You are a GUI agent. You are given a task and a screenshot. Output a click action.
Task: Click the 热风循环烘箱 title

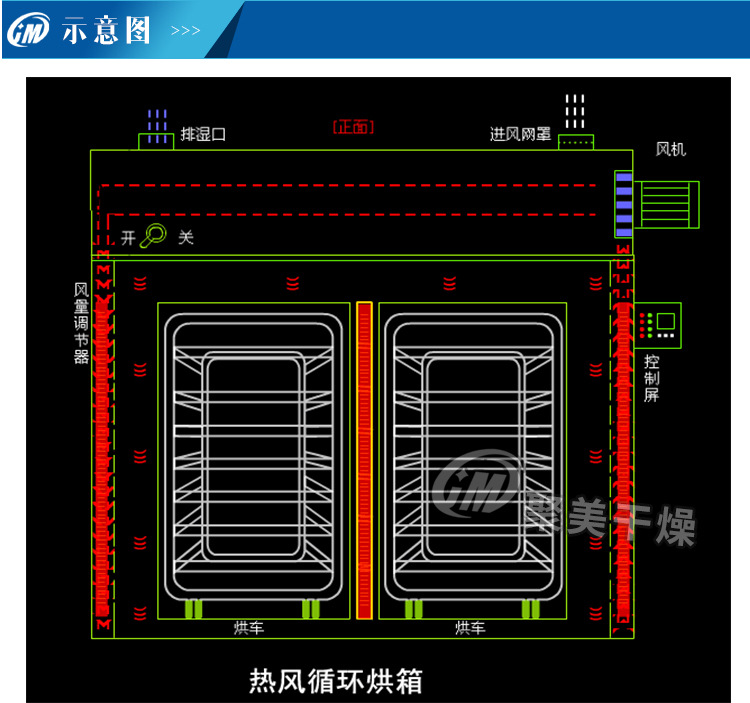point(336,681)
